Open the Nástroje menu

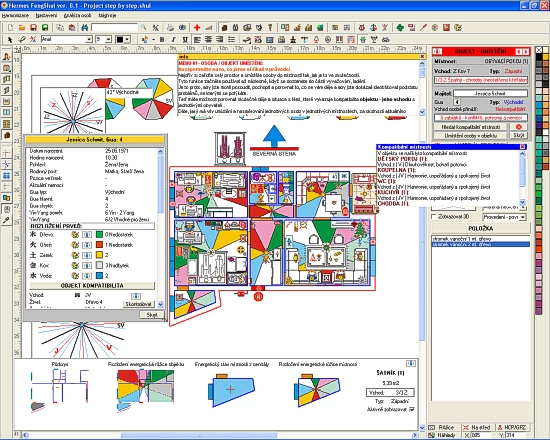[107, 15]
